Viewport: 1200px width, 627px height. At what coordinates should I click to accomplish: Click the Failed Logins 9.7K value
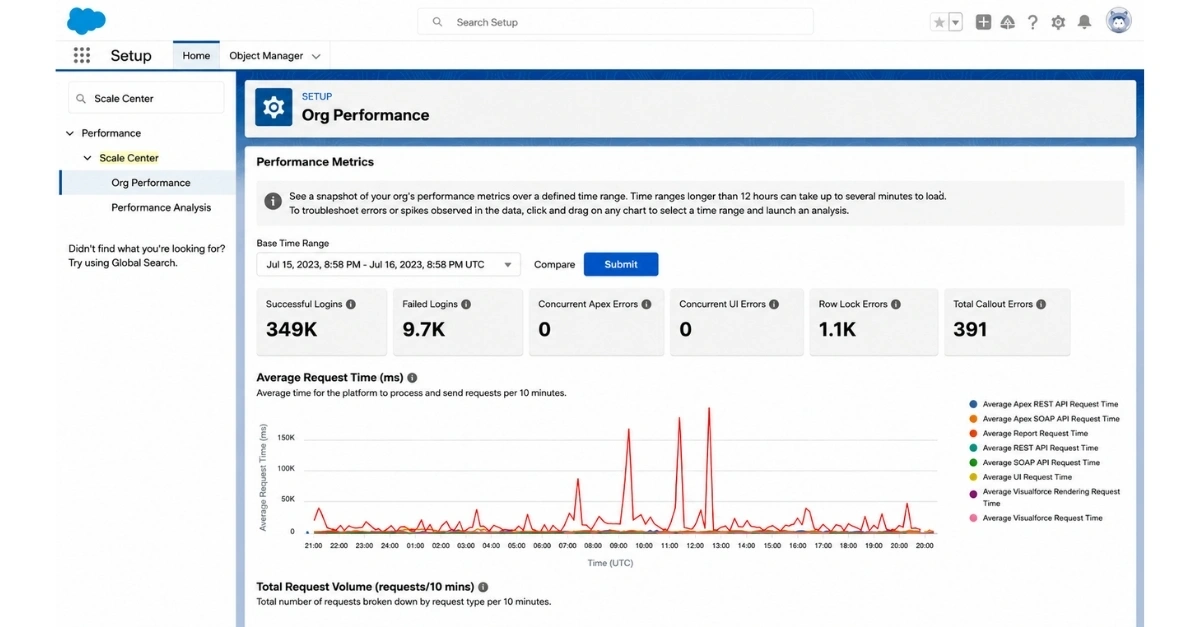[x=424, y=329]
